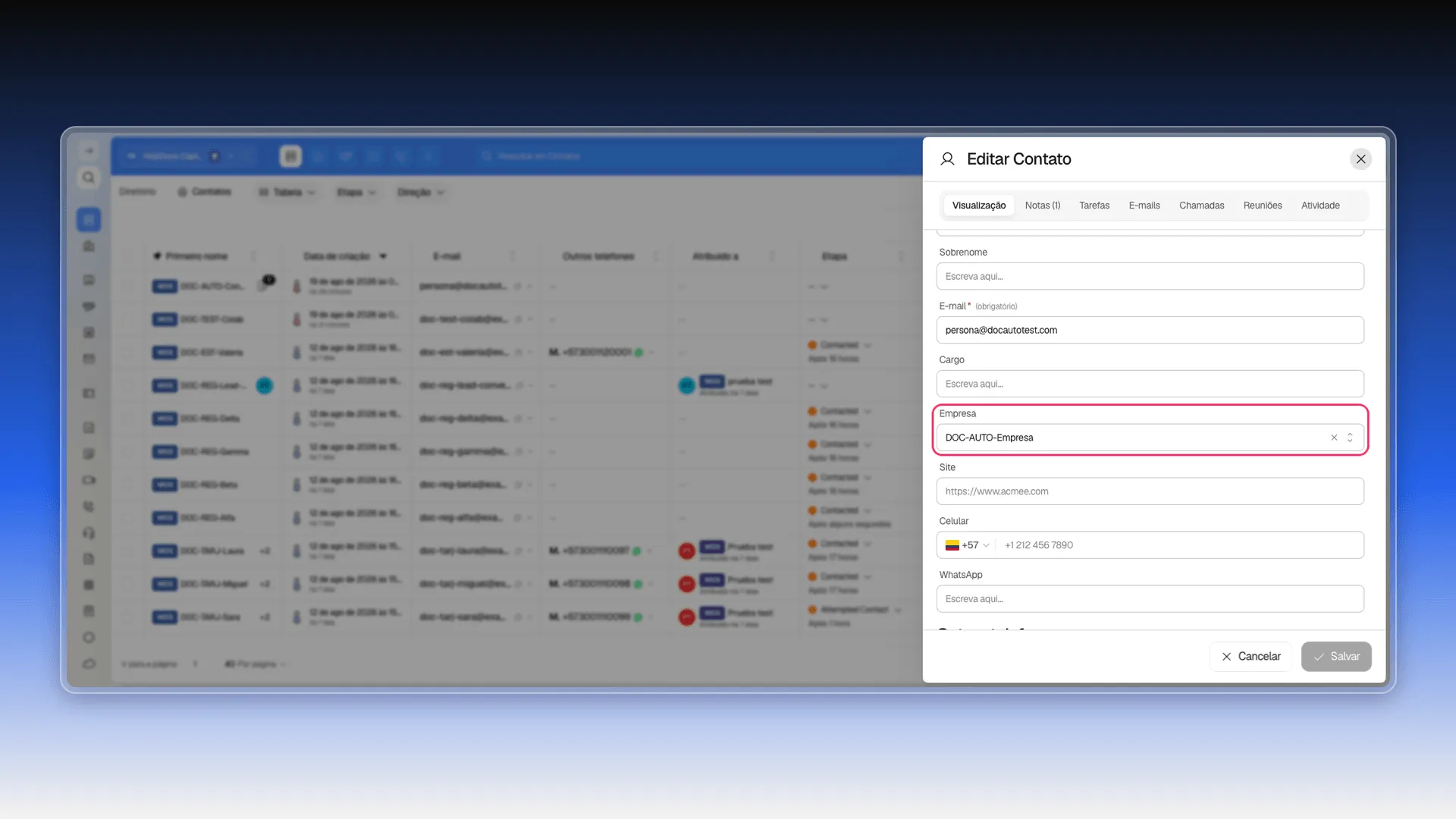Click the Salvar button
This screenshot has width=1456, height=819.
[x=1335, y=657]
